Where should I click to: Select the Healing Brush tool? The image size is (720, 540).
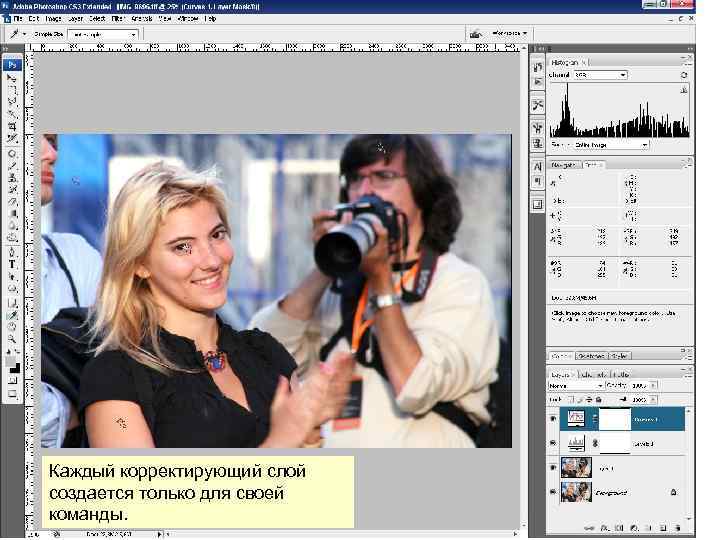(x=12, y=154)
